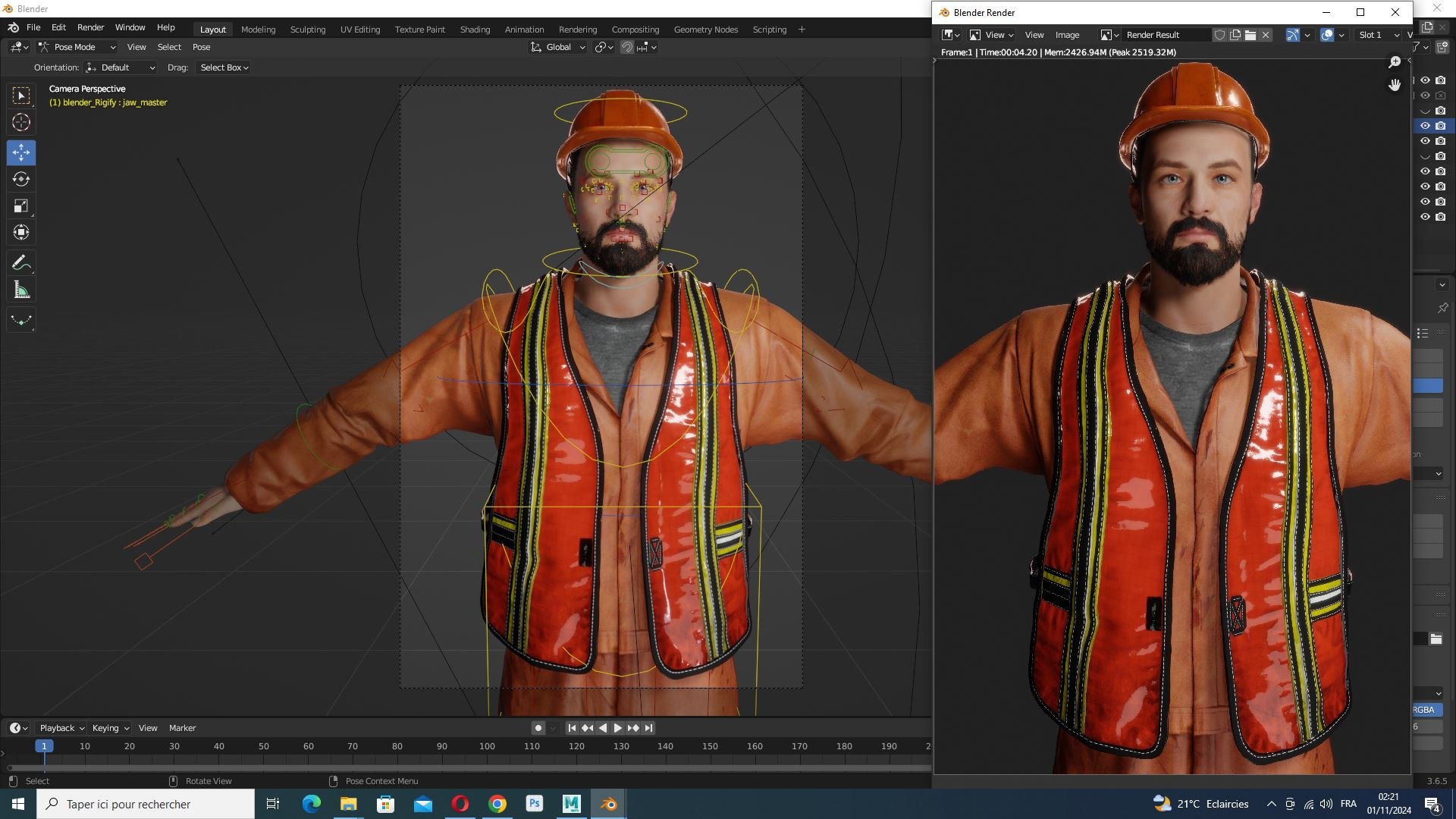Open the Marker menu in timeline
Image resolution: width=1456 pixels, height=819 pixels.
[x=182, y=728]
